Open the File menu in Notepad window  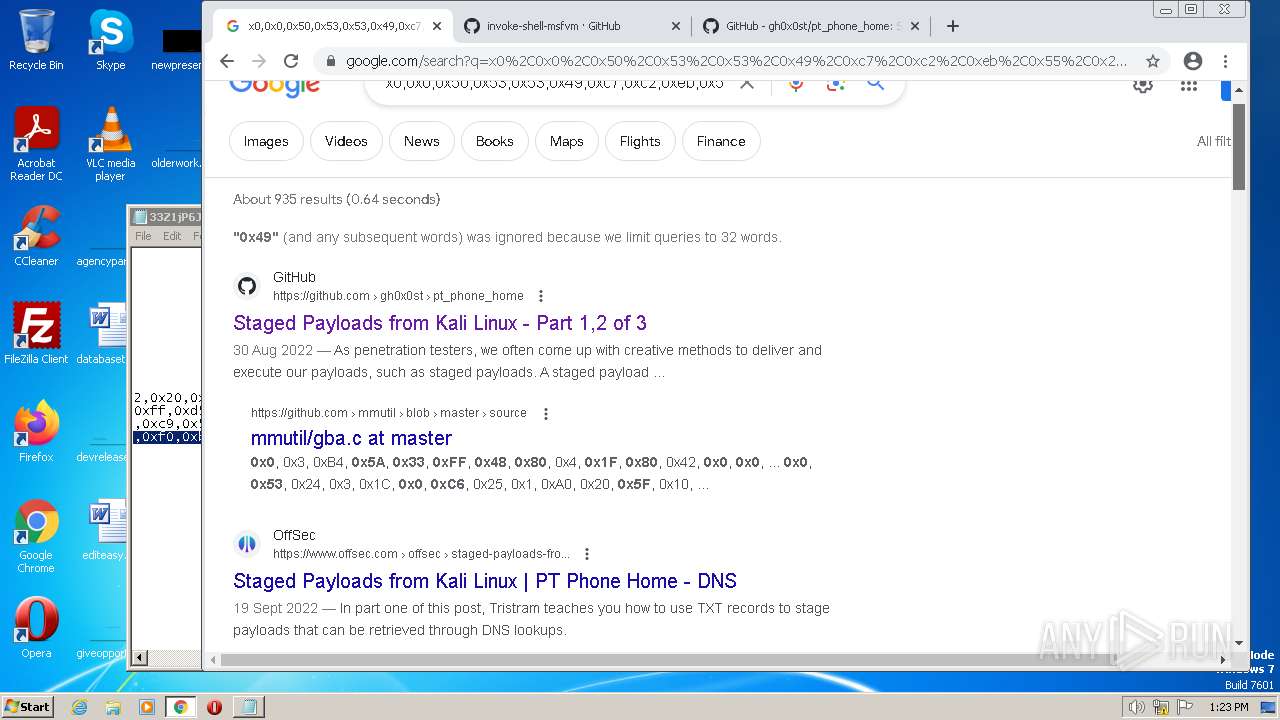(143, 236)
